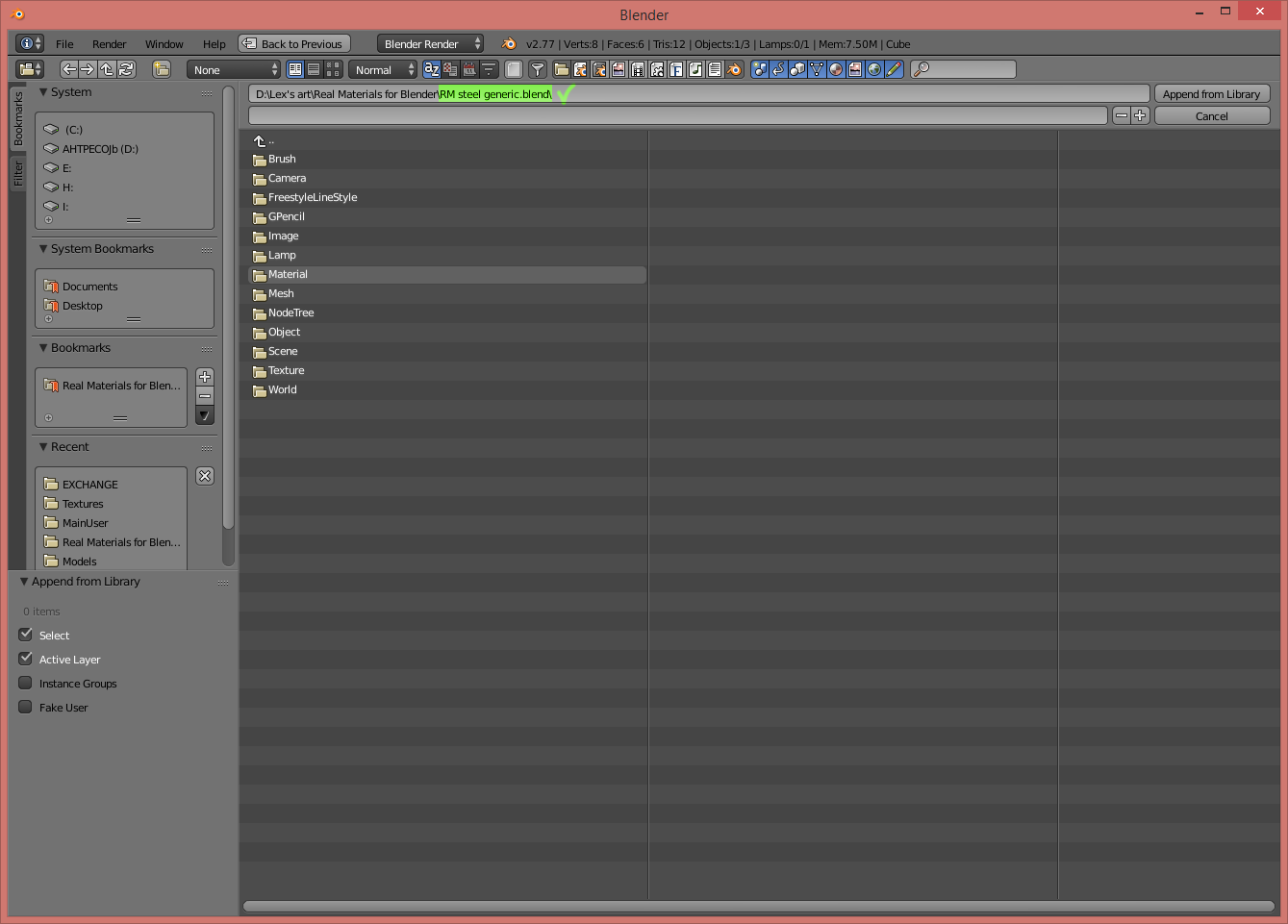
Task: Go to the parent directory arrow
Action: pos(107,69)
